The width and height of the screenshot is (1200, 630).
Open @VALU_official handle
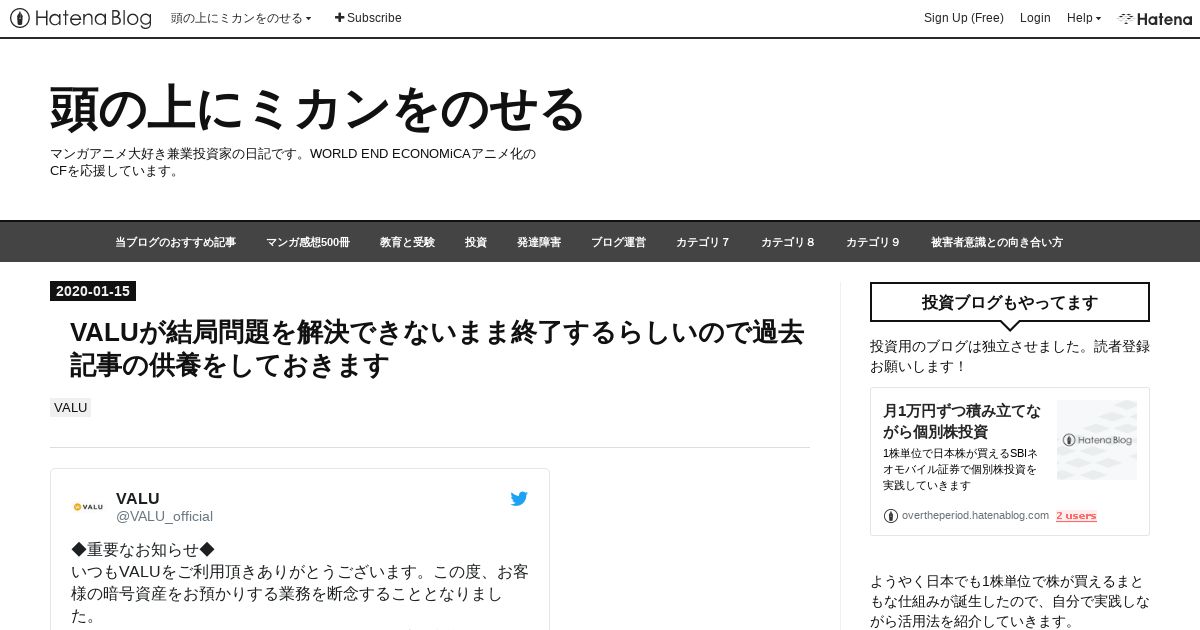(x=164, y=516)
